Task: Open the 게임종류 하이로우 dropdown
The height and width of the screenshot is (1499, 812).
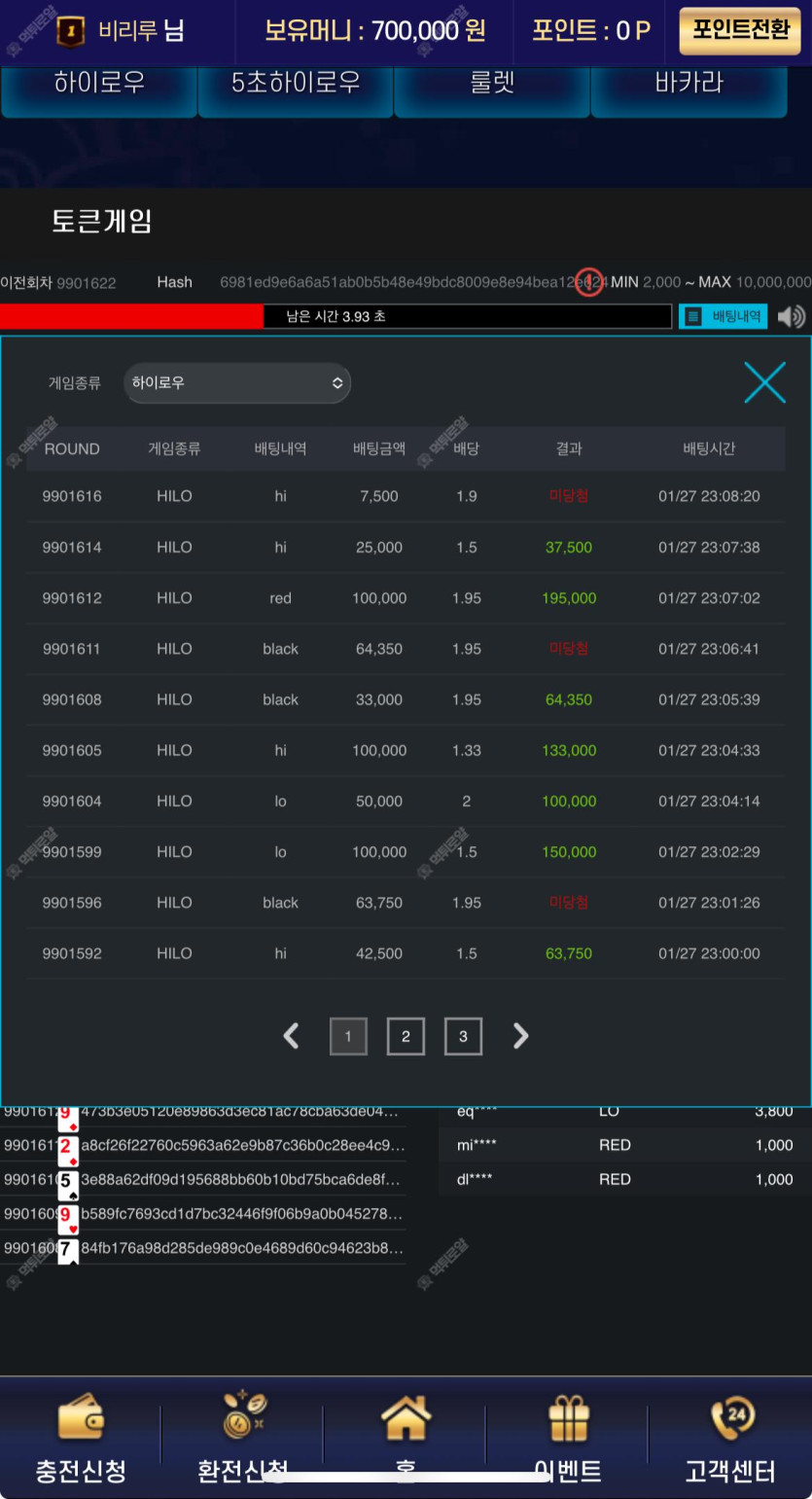Action: (237, 383)
